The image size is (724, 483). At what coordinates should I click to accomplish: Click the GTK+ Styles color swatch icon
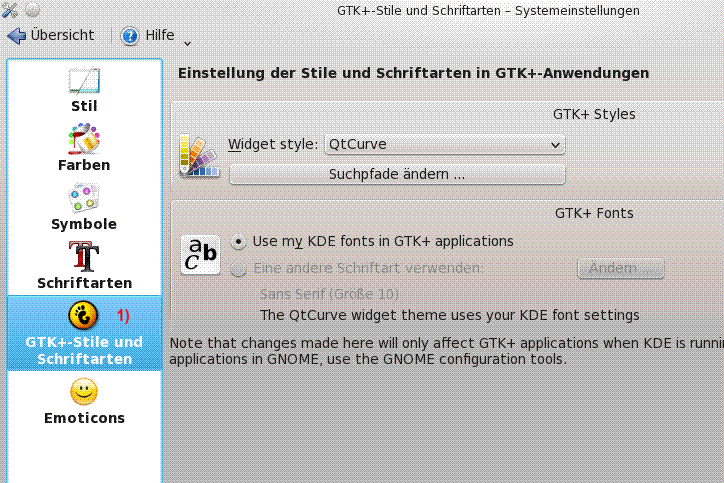[198, 157]
